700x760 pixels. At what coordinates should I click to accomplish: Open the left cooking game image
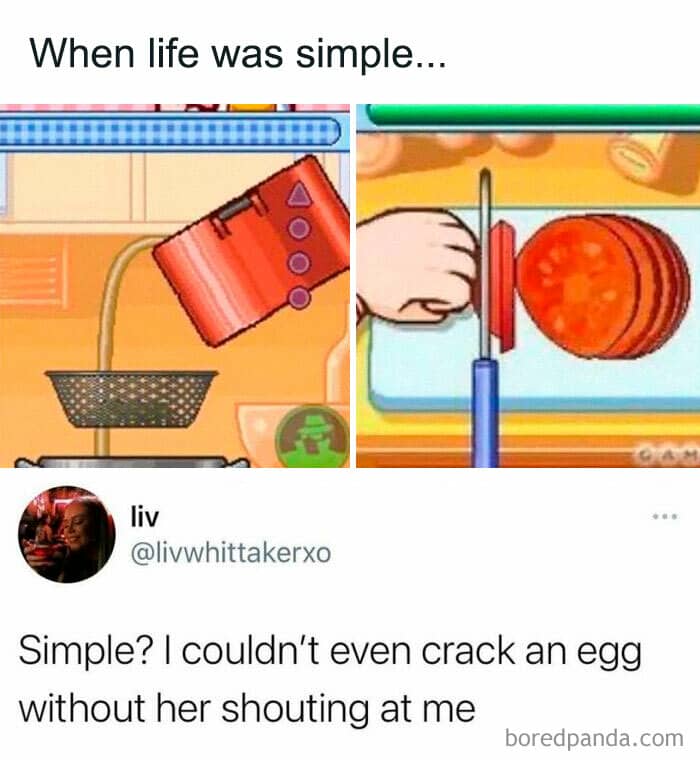click(x=175, y=286)
